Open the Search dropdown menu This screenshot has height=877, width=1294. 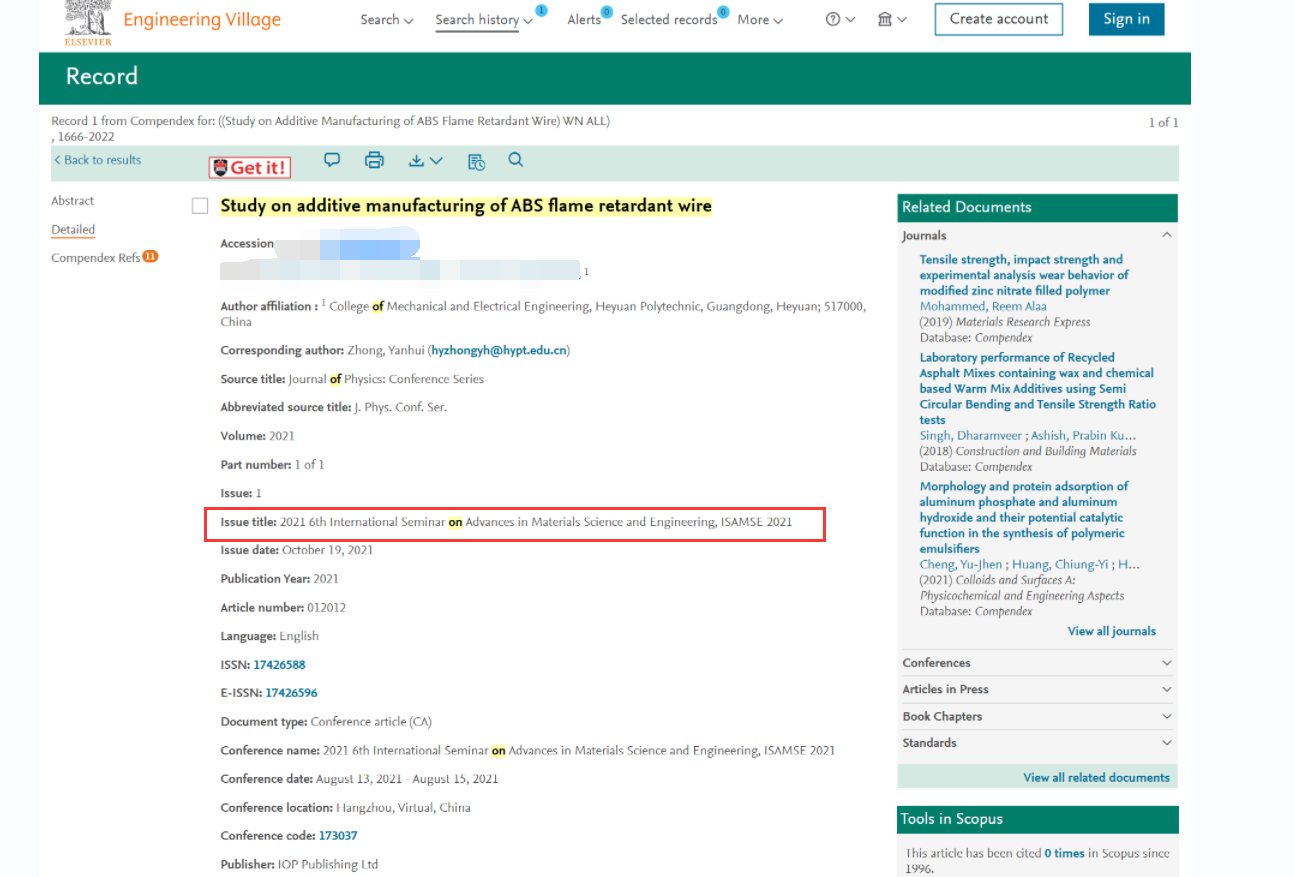pos(386,19)
